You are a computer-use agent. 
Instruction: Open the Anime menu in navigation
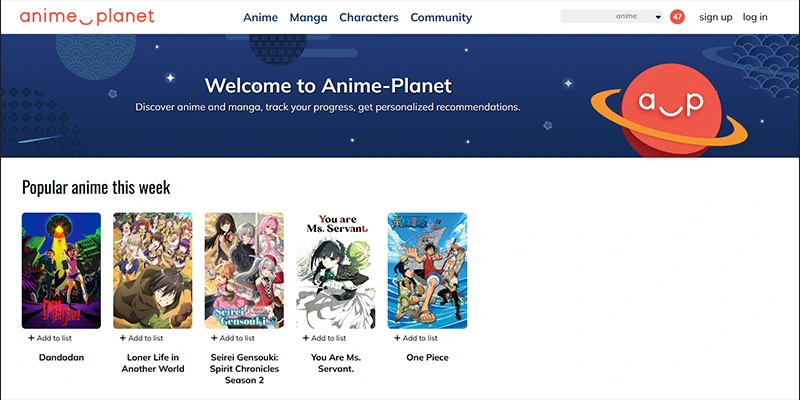pyautogui.click(x=260, y=17)
